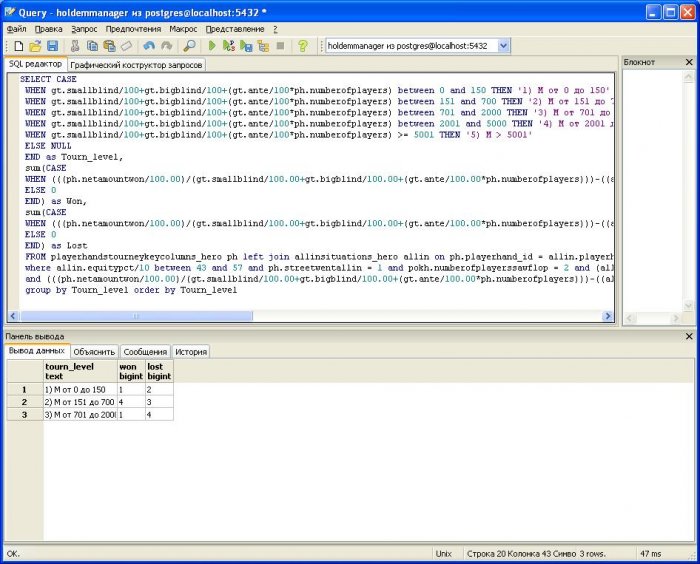Image resolution: width=700 pixels, height=564 pixels.
Task: Switch to the Объяснить output tab
Action: coord(94,352)
